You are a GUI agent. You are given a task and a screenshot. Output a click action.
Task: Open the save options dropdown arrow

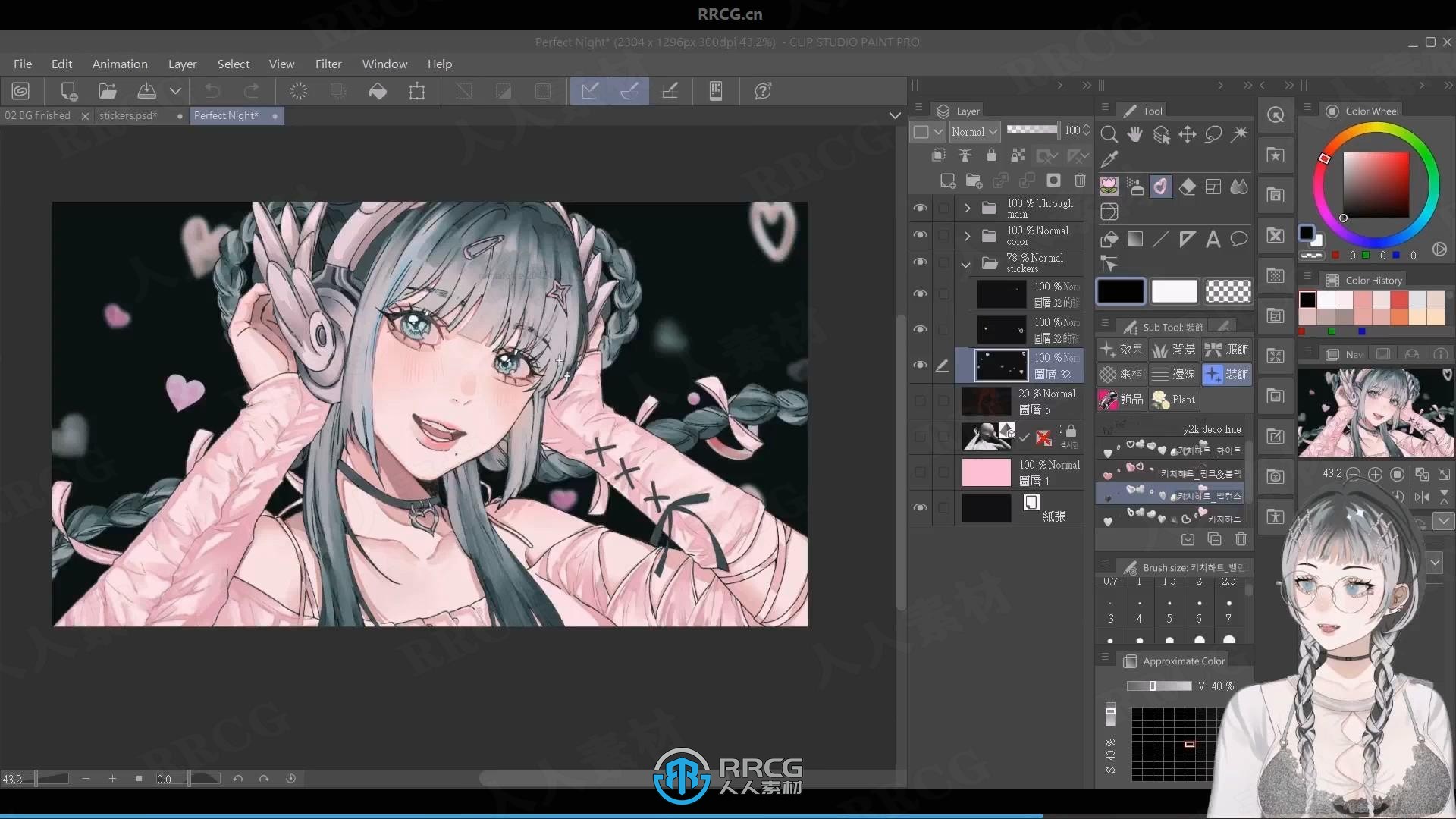(175, 91)
